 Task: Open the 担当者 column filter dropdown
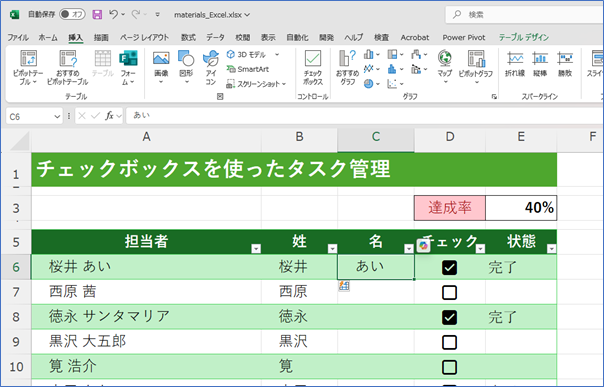[256, 249]
